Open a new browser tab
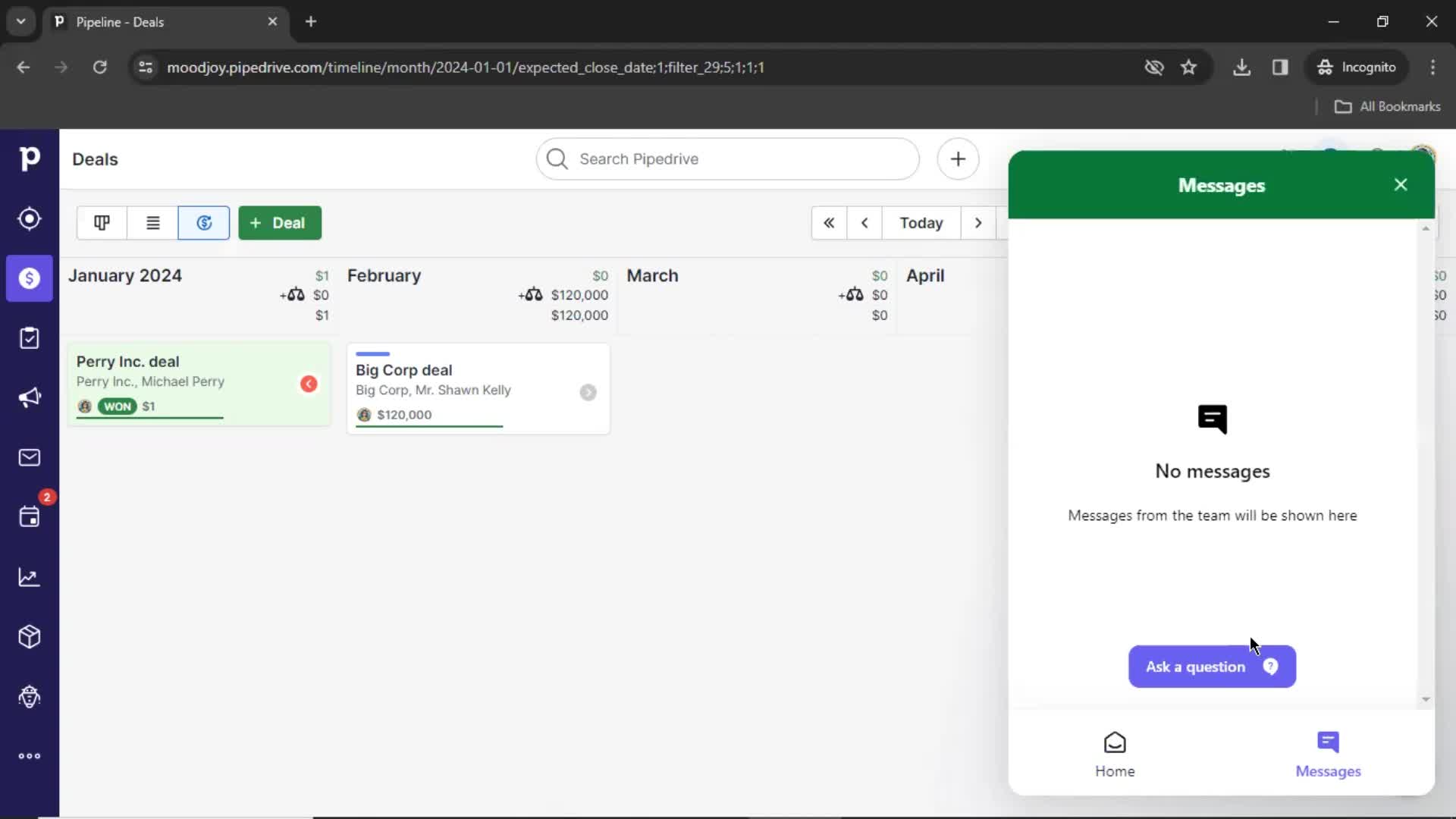Viewport: 1456px width, 819px height. [x=311, y=22]
